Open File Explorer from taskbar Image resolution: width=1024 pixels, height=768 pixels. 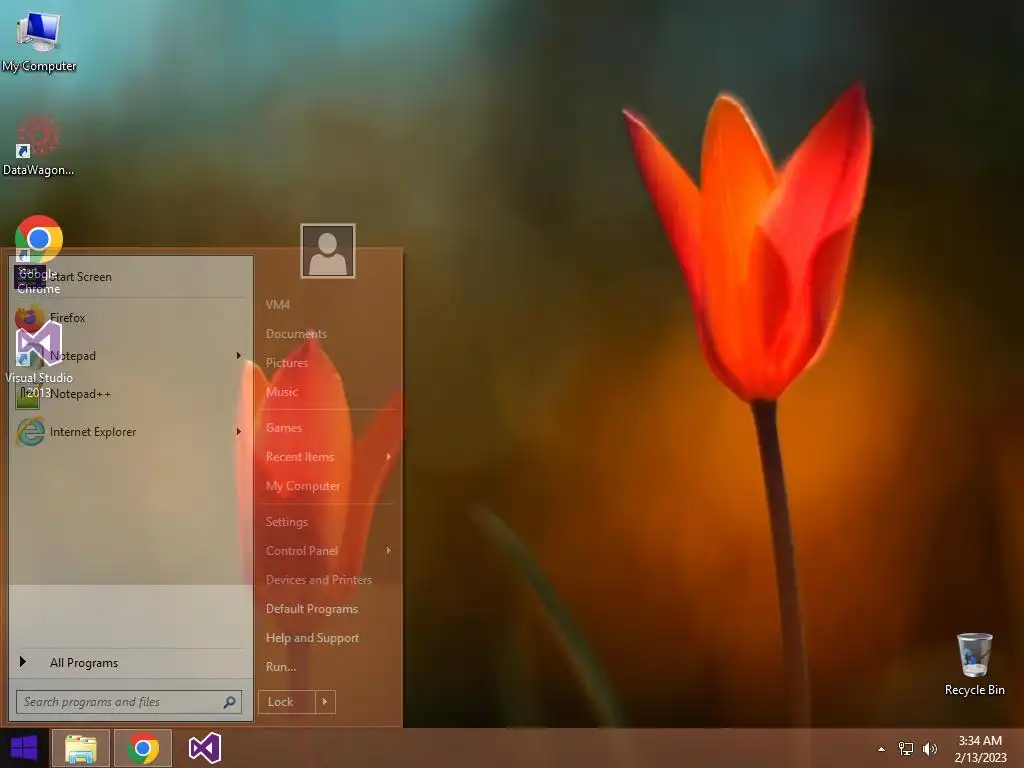[x=80, y=748]
